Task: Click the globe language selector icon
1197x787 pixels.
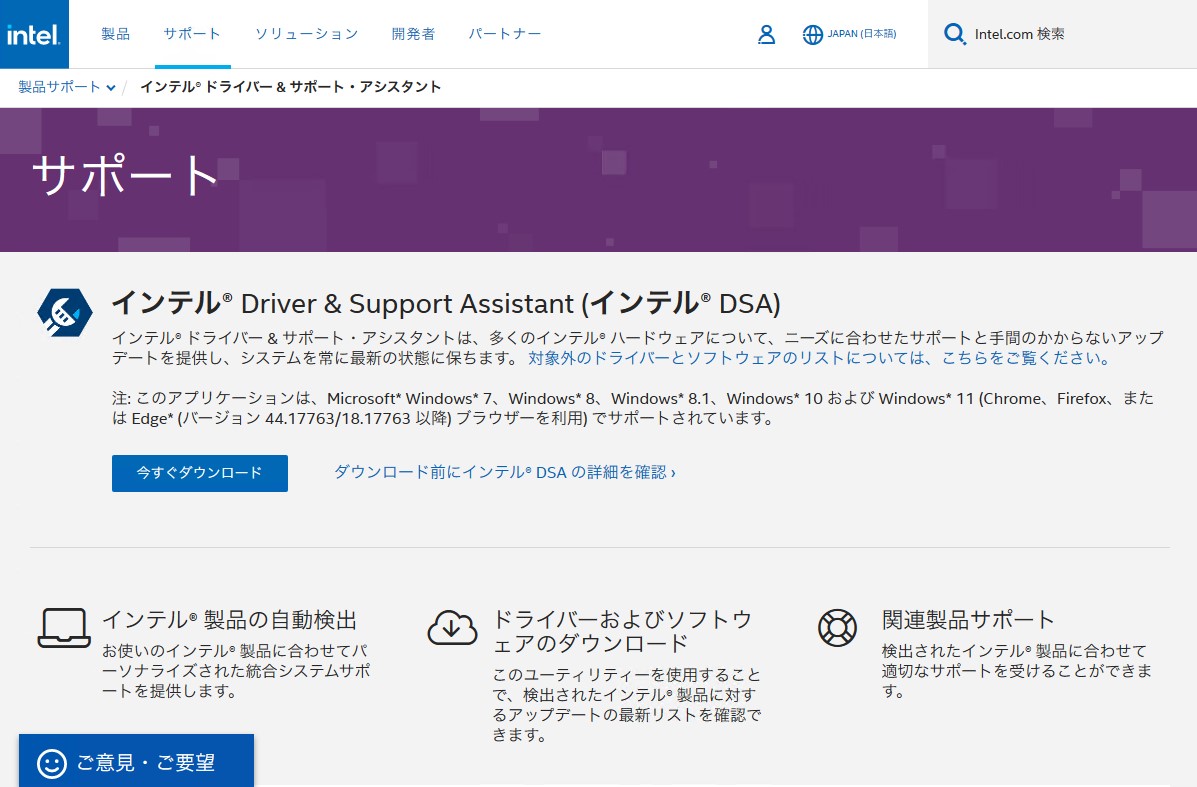Action: click(x=813, y=34)
